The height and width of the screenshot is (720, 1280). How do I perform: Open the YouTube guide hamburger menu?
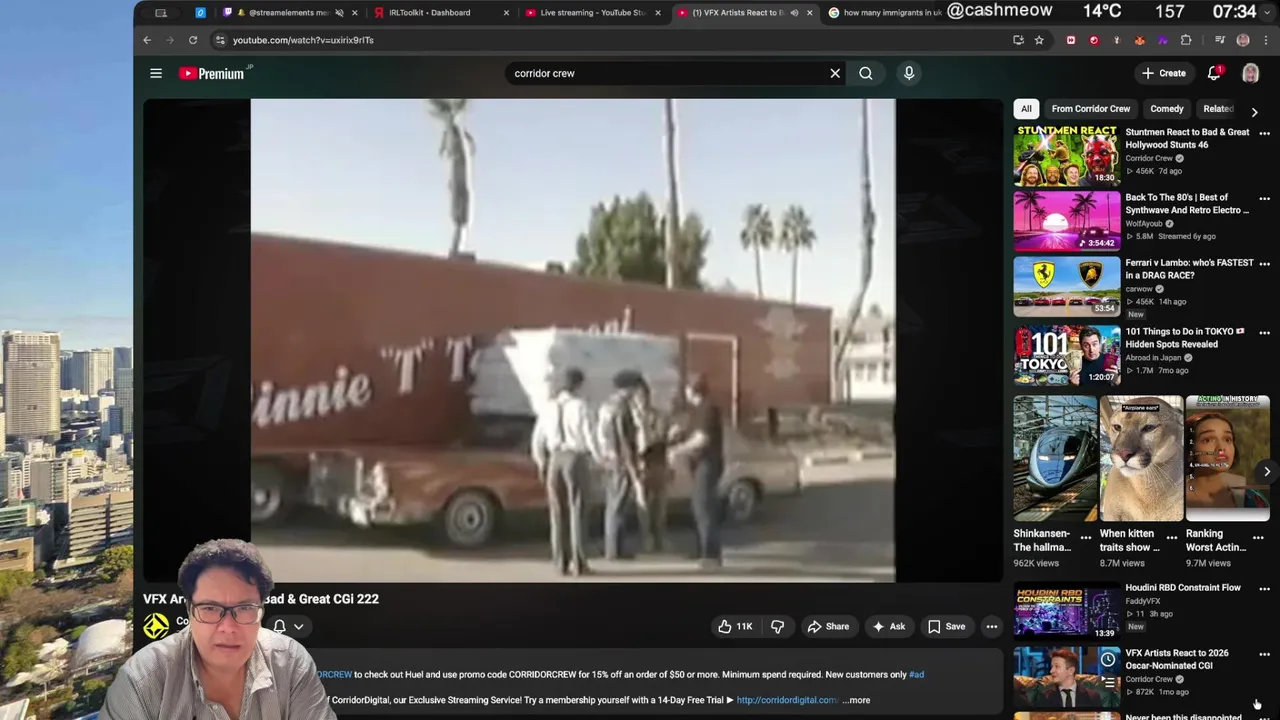(x=156, y=73)
